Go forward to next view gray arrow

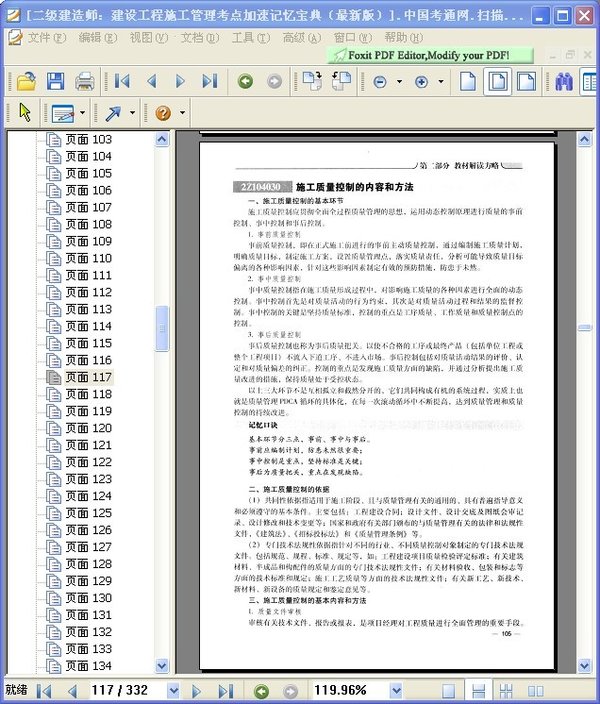[274, 81]
